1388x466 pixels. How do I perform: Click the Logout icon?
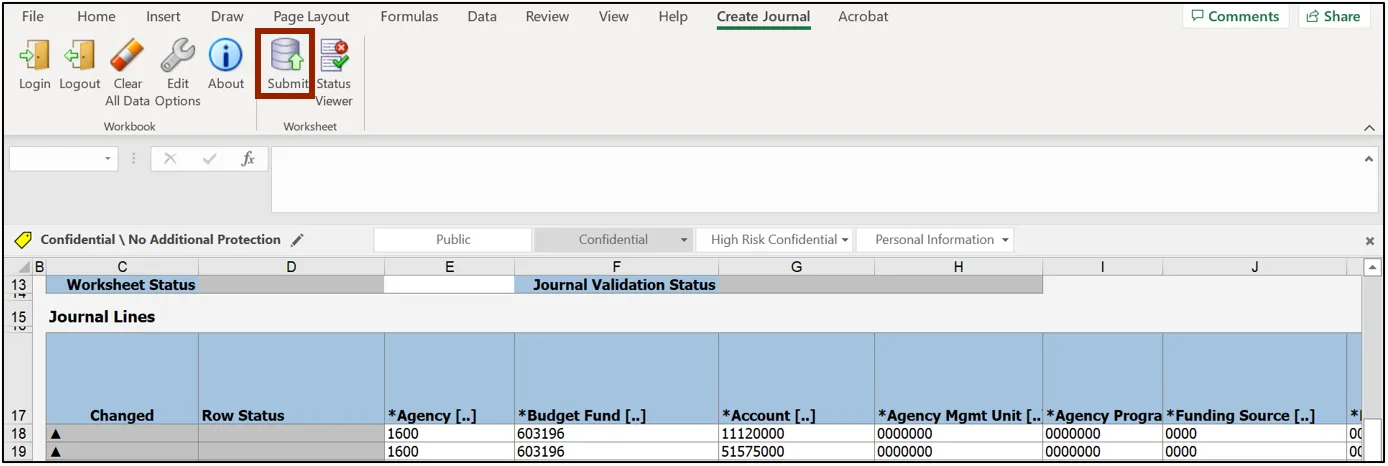point(80,57)
